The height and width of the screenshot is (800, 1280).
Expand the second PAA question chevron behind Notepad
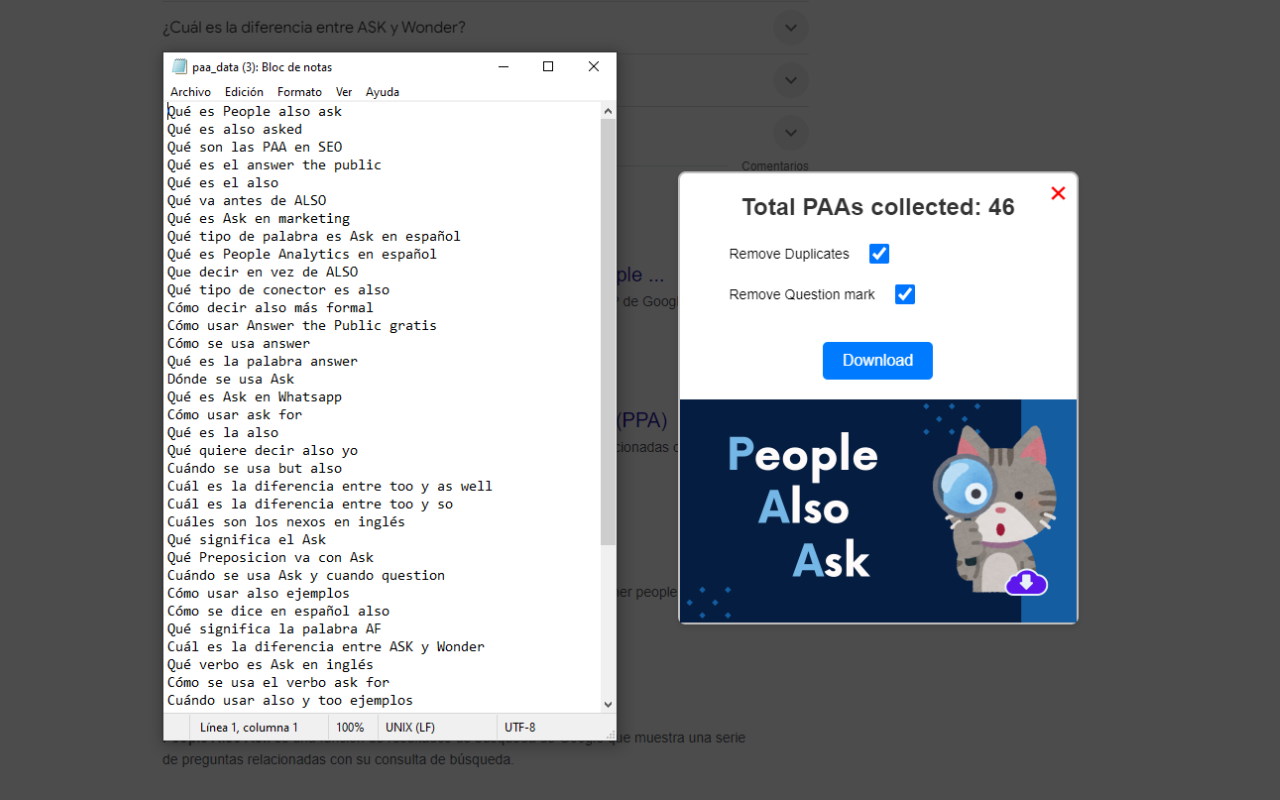tap(790, 80)
